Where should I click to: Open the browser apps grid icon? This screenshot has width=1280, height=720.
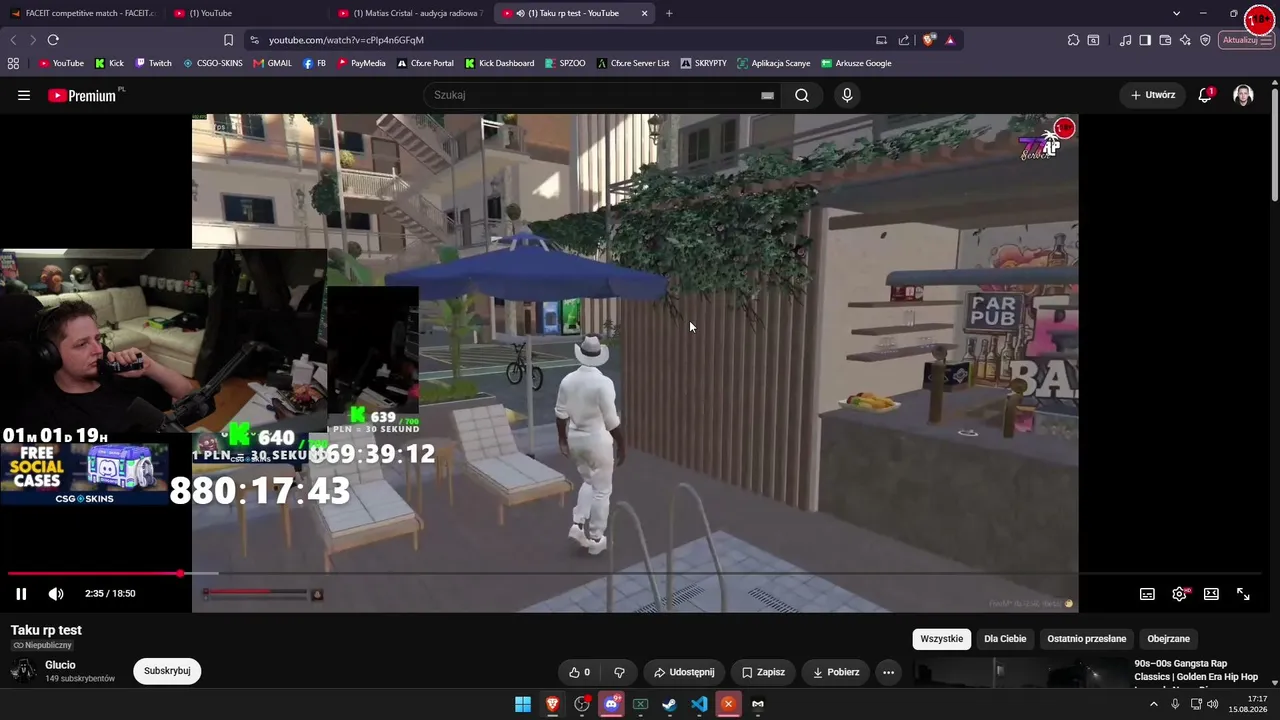13,63
